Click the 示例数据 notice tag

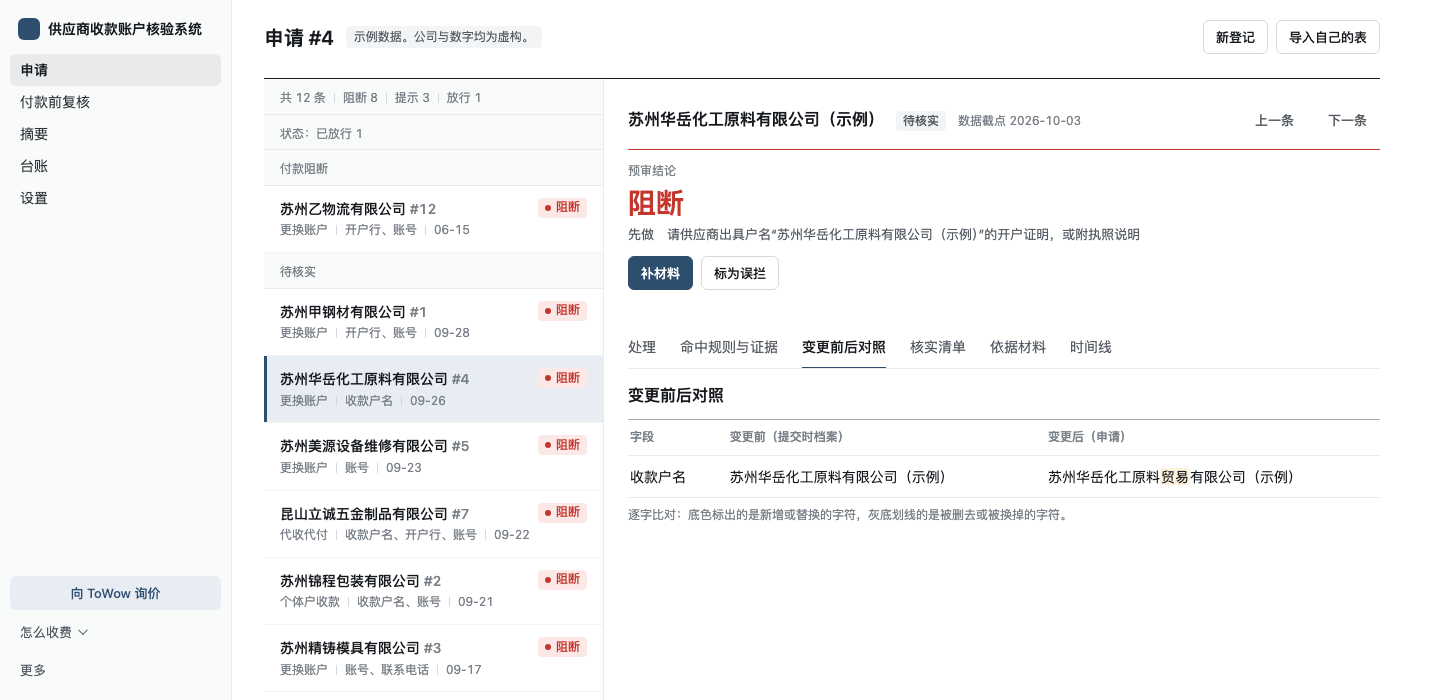(444, 37)
